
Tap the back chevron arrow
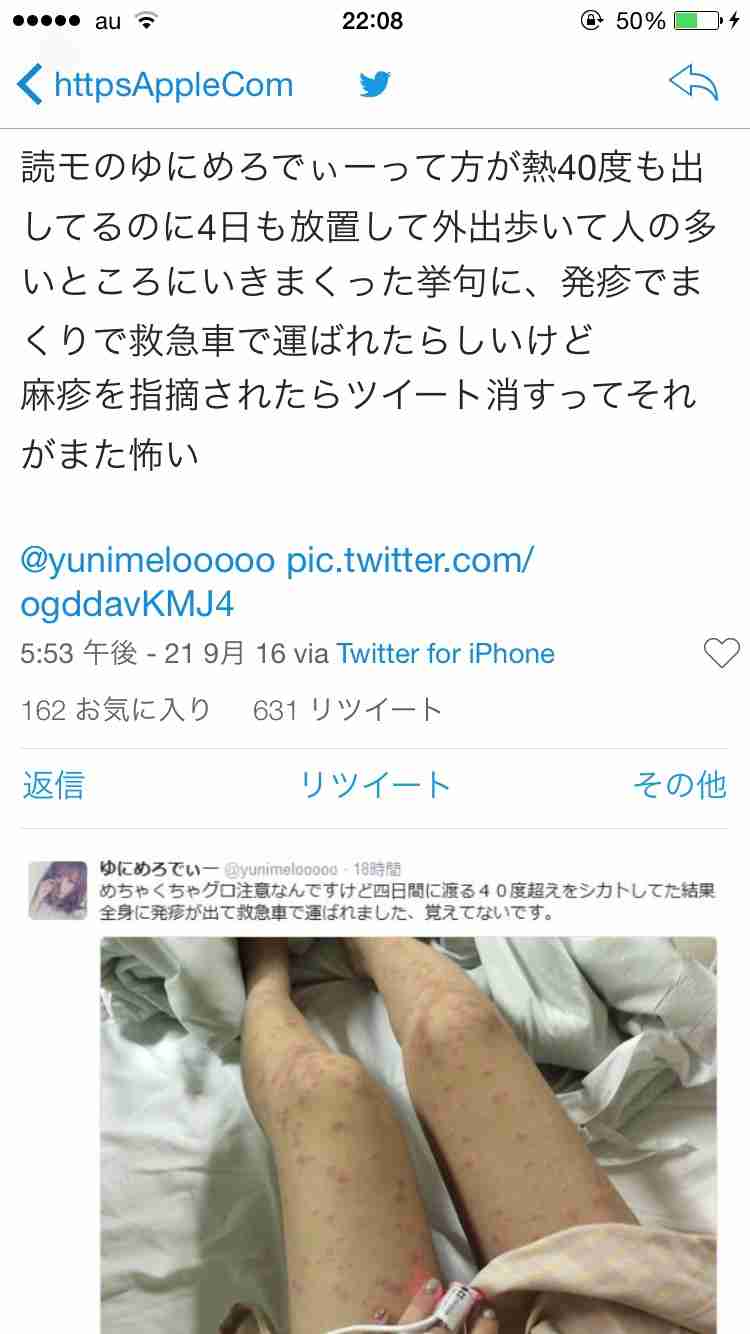point(29,84)
